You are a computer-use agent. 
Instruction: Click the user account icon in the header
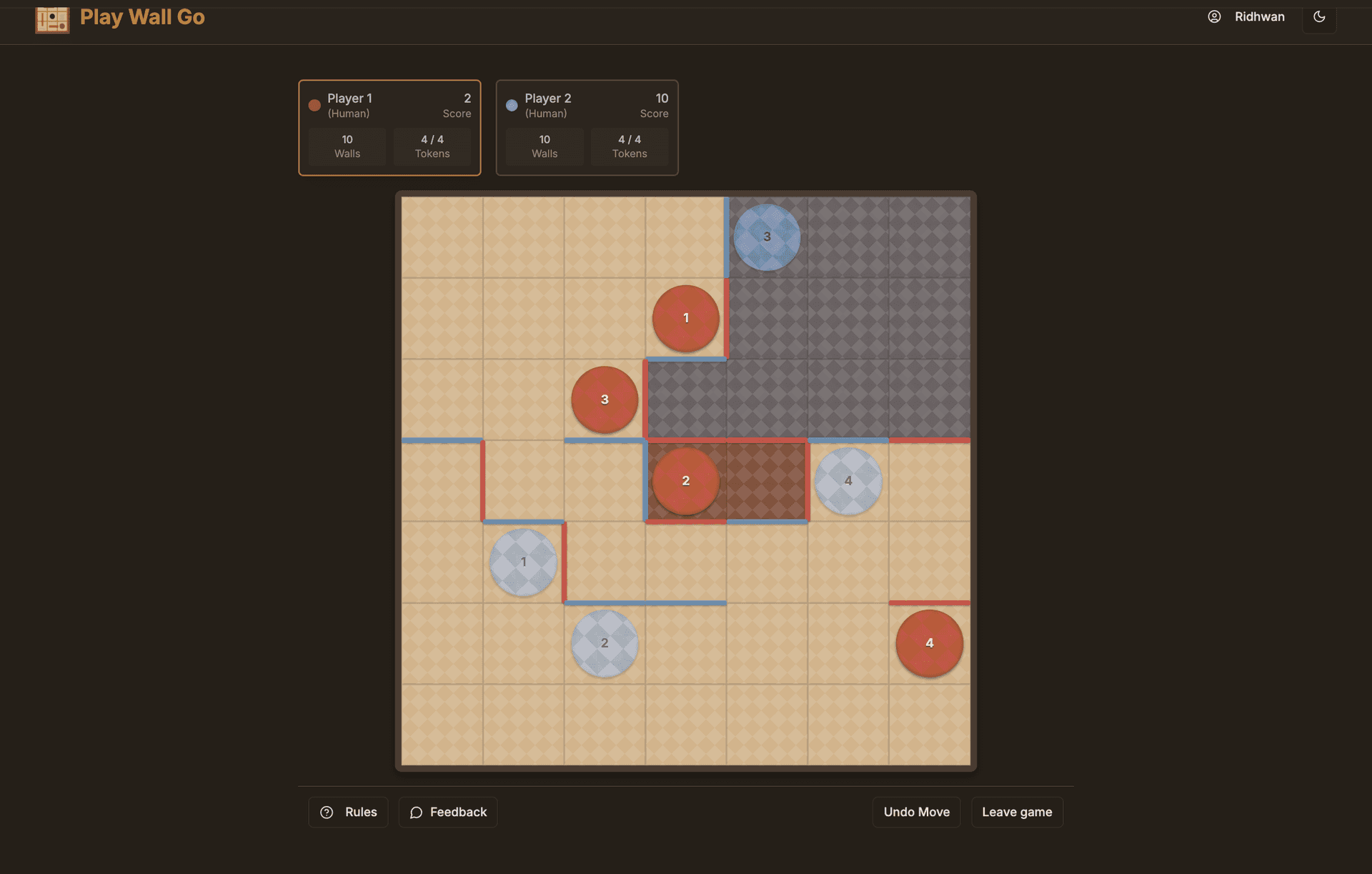click(1214, 16)
